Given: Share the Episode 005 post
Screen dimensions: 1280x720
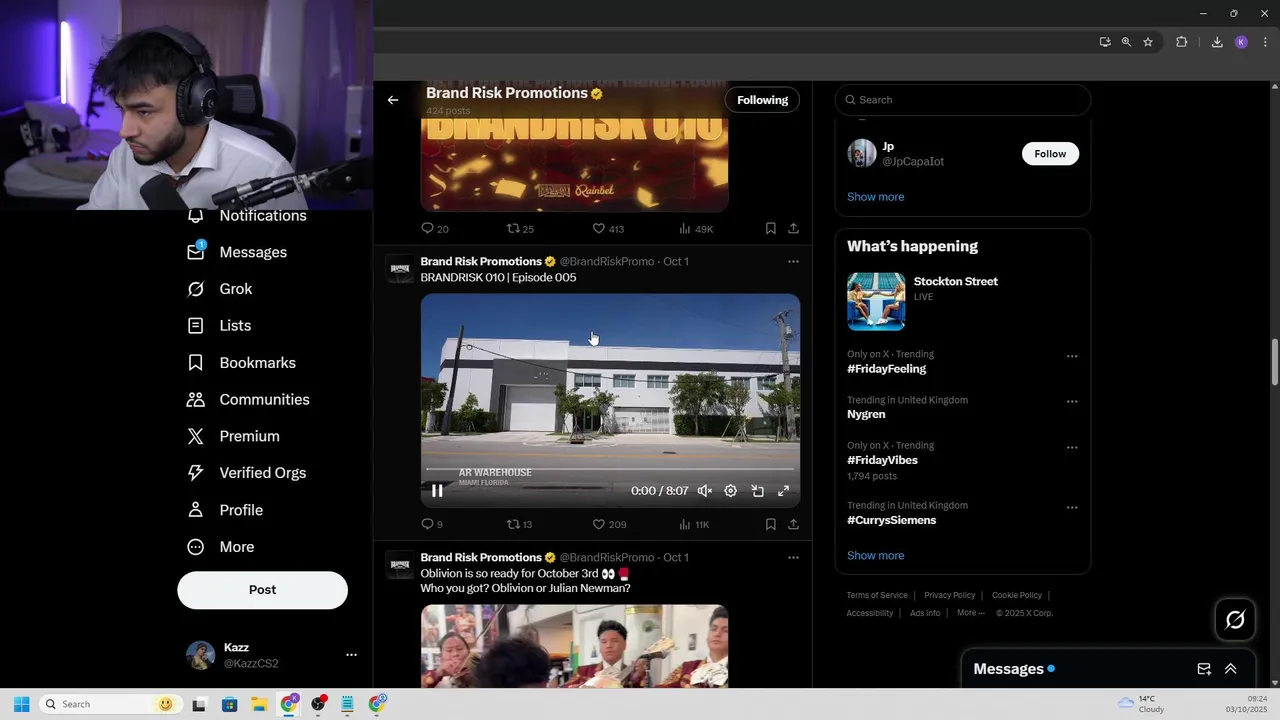Looking at the screenshot, I should coord(793,524).
